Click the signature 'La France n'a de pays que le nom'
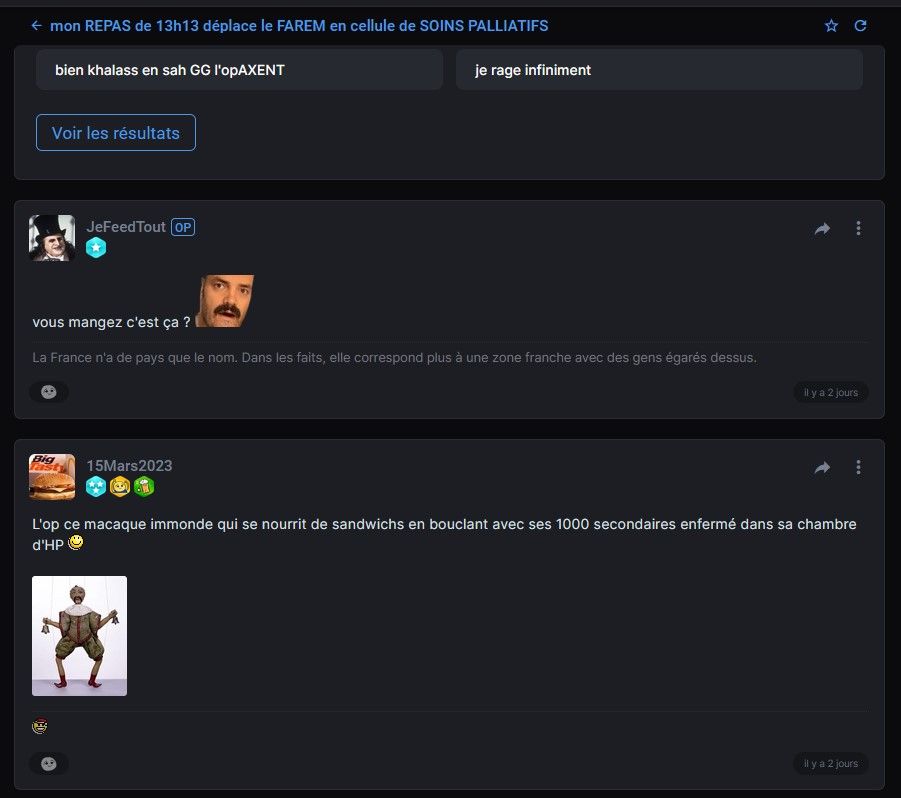901x798 pixels. click(x=394, y=357)
